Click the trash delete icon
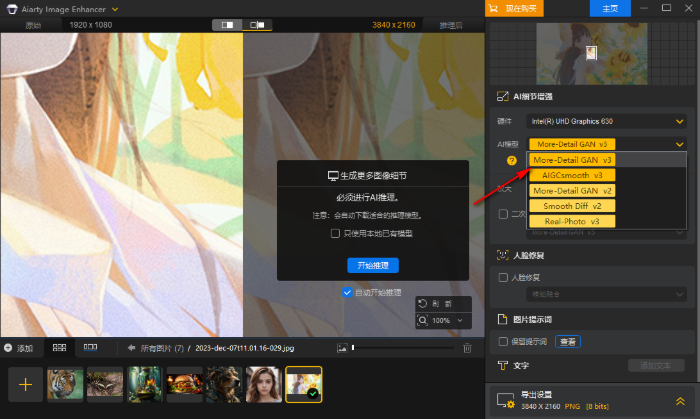The width and height of the screenshot is (700, 419). pyautogui.click(x=467, y=348)
